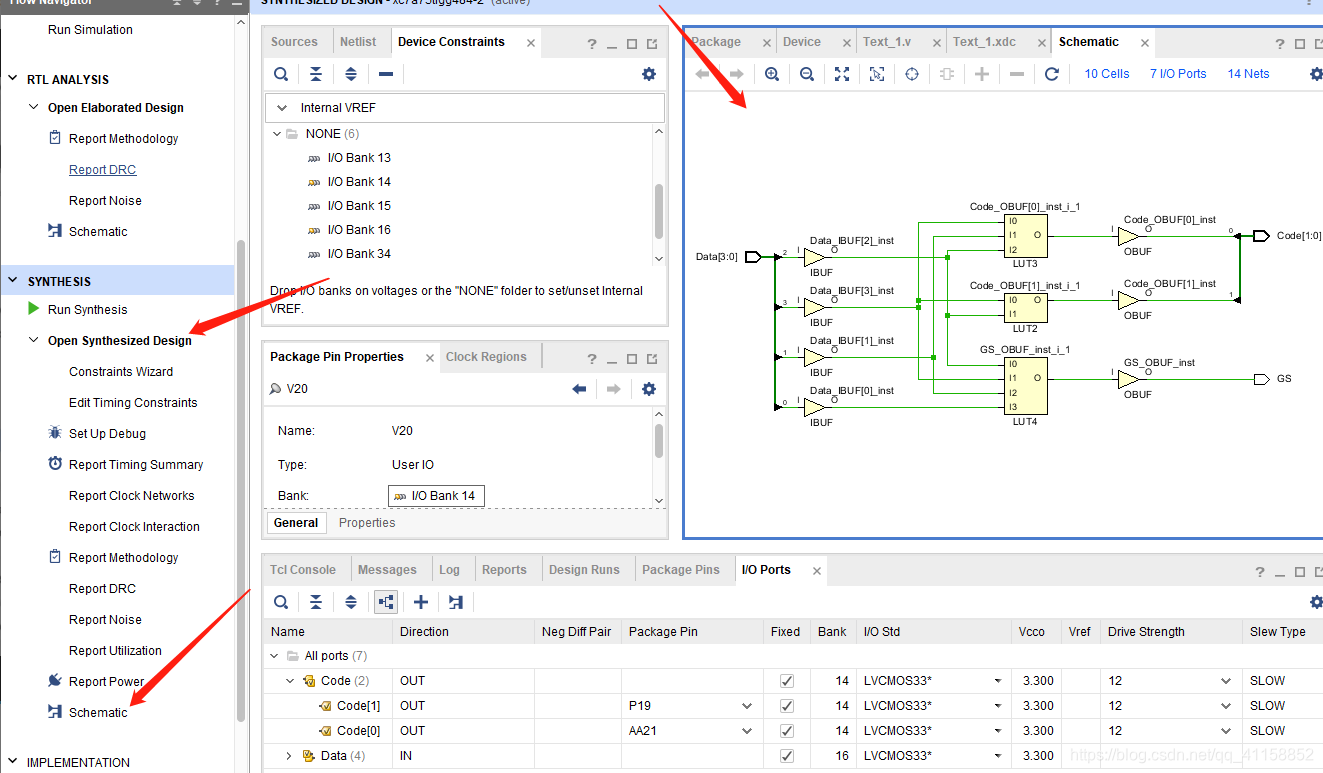Click the 10 Cells link
This screenshot has height=773, width=1323.
[1107, 74]
